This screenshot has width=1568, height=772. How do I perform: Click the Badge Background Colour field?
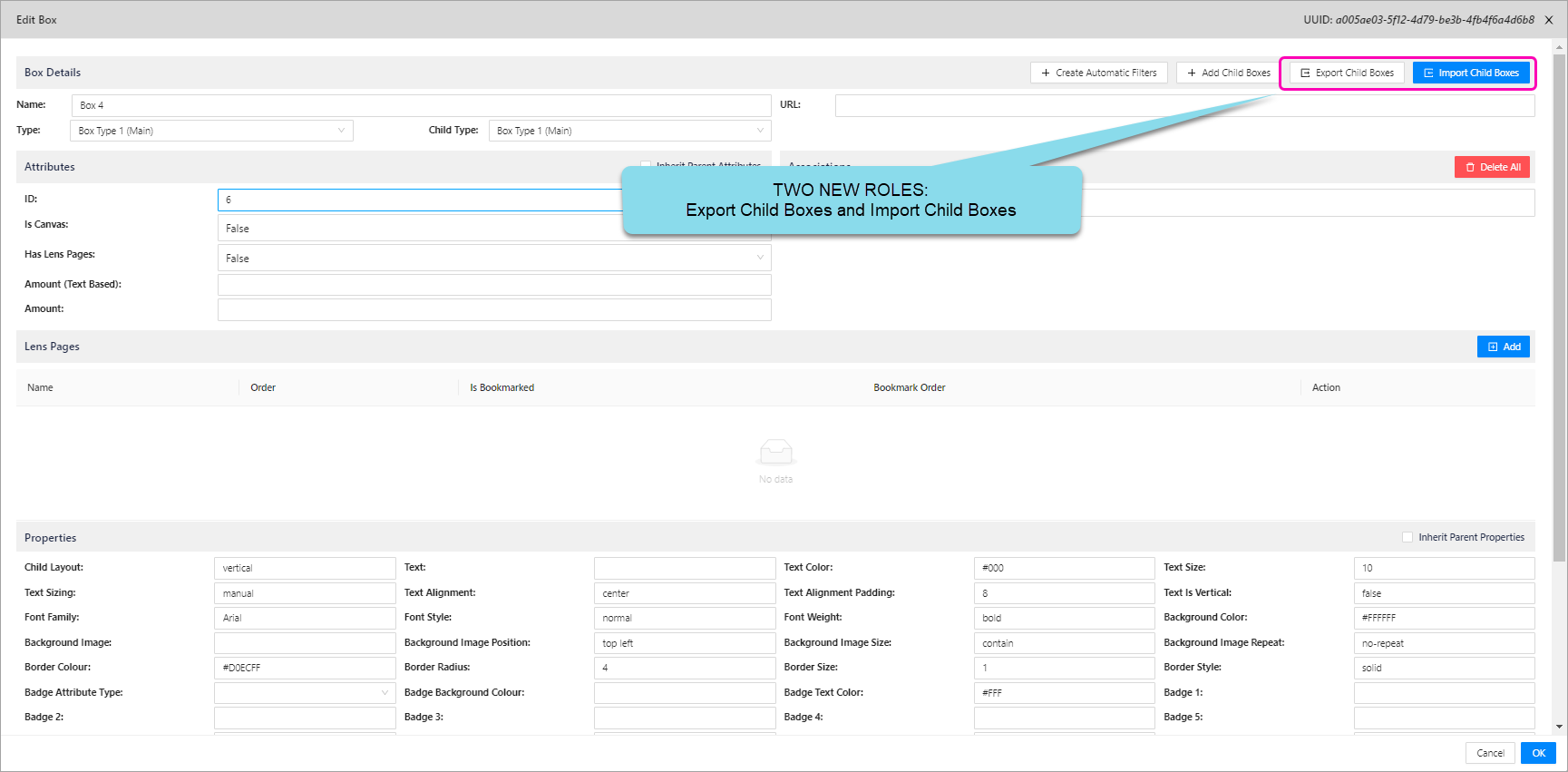685,693
